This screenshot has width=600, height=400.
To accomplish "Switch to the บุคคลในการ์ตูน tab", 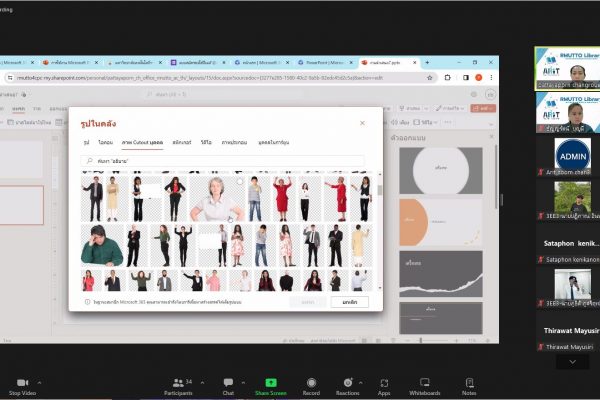I will pos(274,142).
